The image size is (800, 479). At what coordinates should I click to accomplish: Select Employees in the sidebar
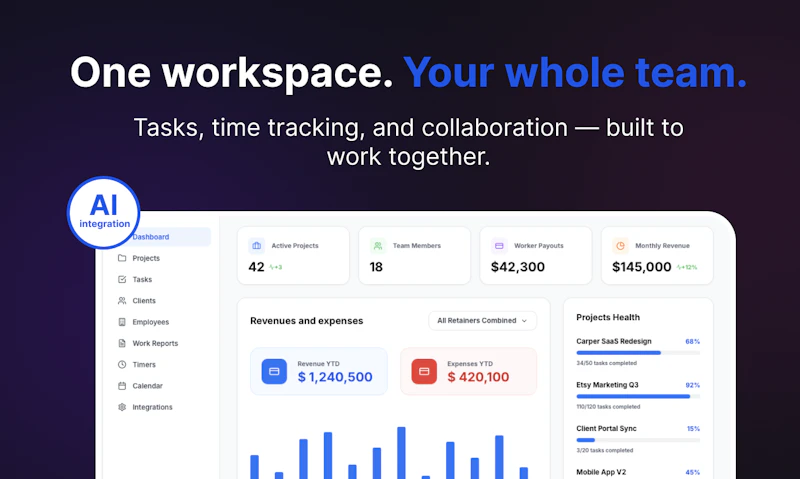(151, 322)
